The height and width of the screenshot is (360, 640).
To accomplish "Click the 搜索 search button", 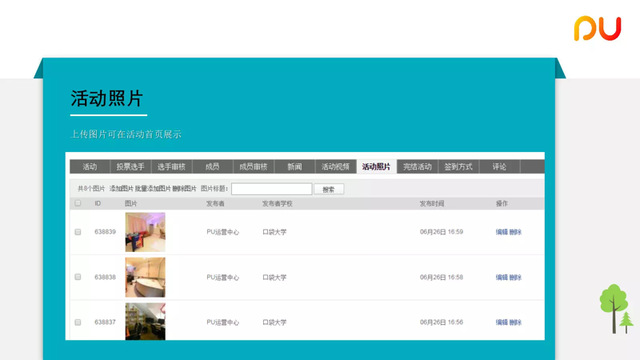I will [x=329, y=189].
